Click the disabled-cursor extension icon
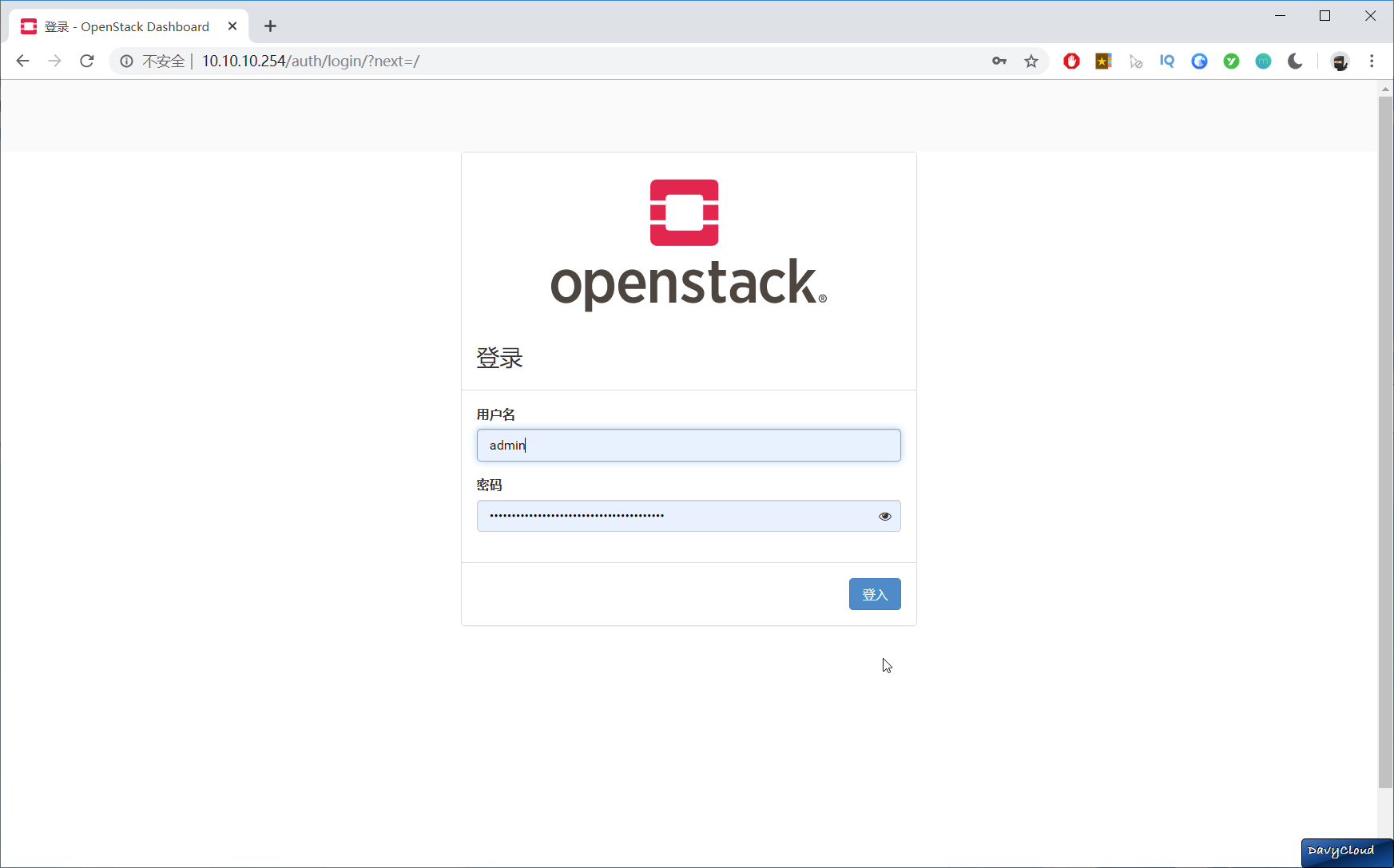The height and width of the screenshot is (868, 1394). [x=1135, y=61]
